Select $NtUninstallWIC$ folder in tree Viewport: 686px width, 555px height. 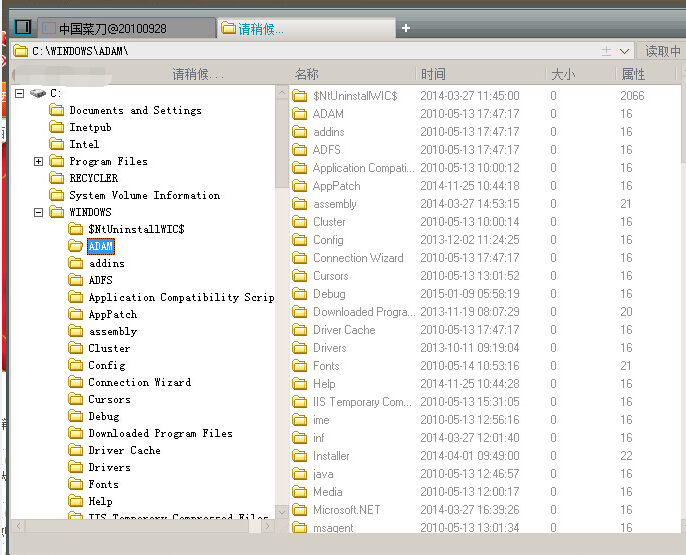(136, 229)
